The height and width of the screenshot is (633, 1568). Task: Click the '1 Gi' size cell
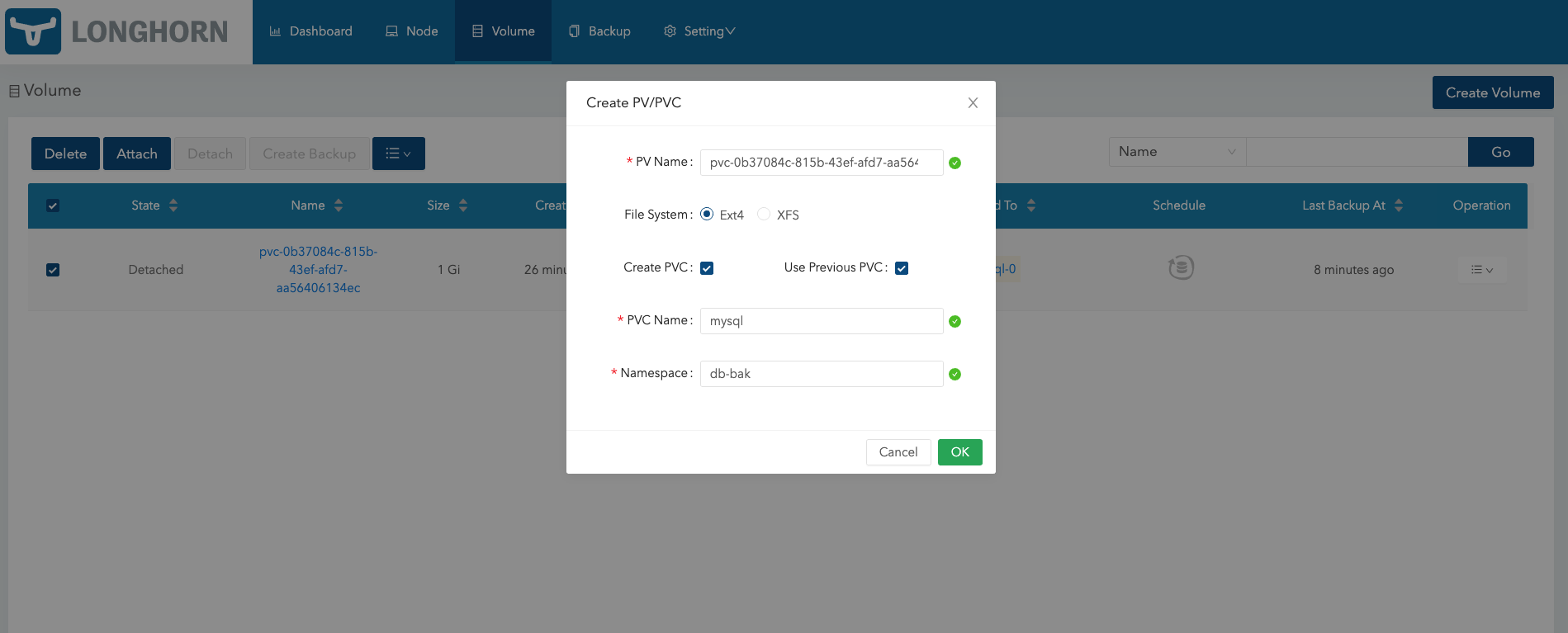point(449,270)
